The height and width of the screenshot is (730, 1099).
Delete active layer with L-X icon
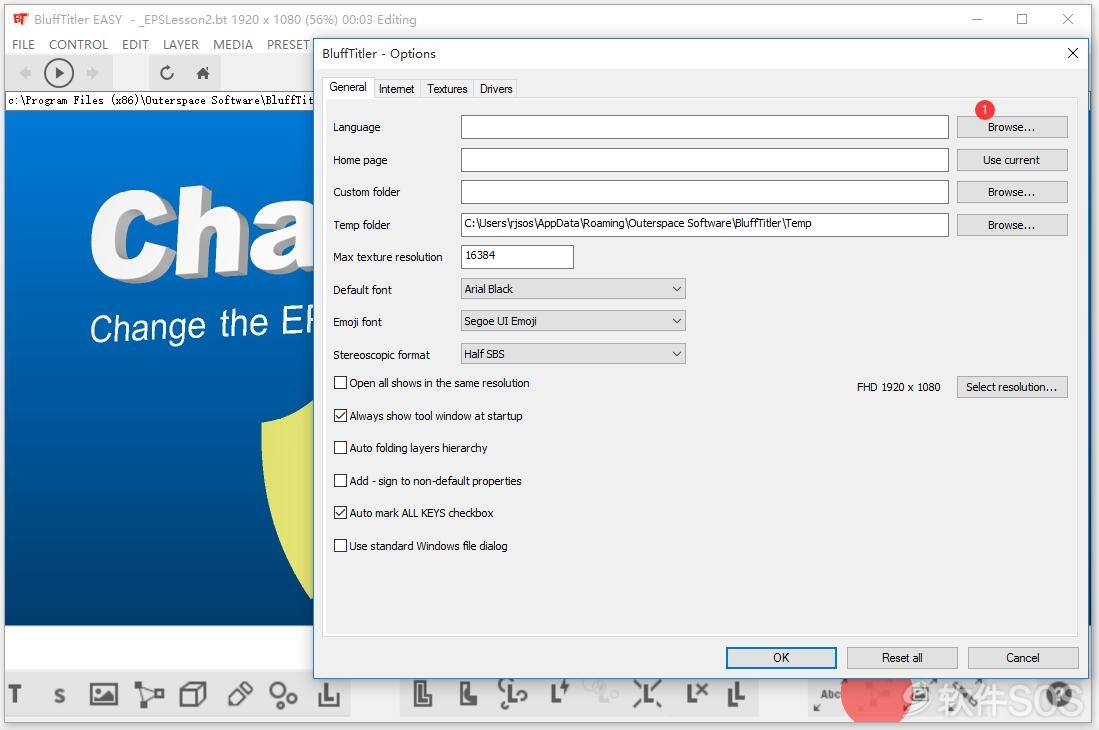(x=697, y=693)
